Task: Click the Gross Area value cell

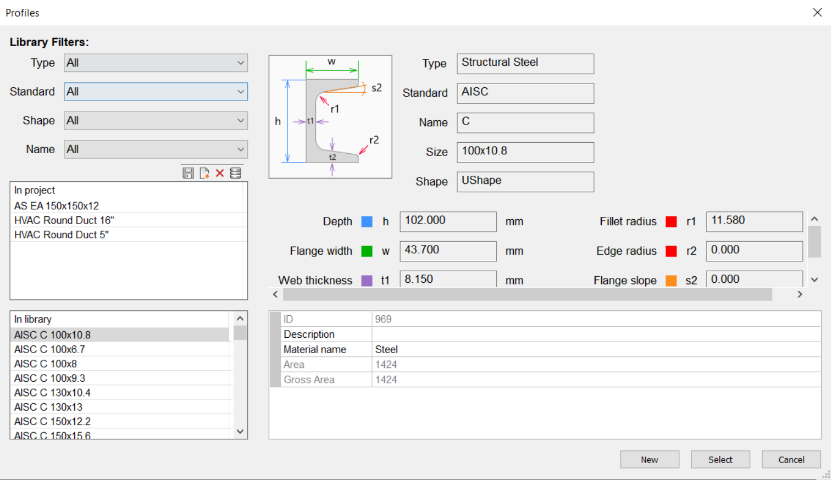Action: click(x=596, y=379)
